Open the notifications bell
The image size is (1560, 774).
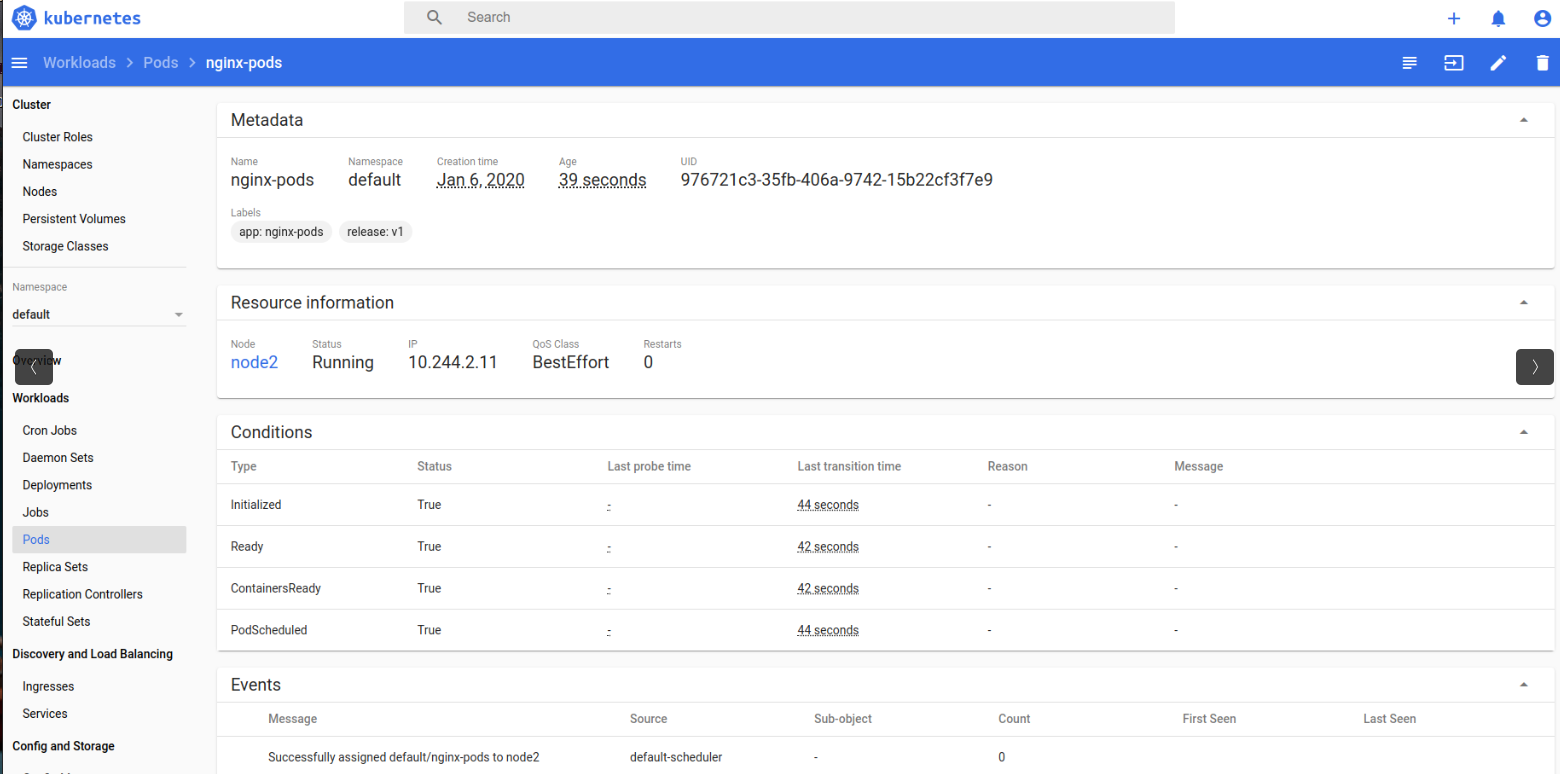(1498, 18)
